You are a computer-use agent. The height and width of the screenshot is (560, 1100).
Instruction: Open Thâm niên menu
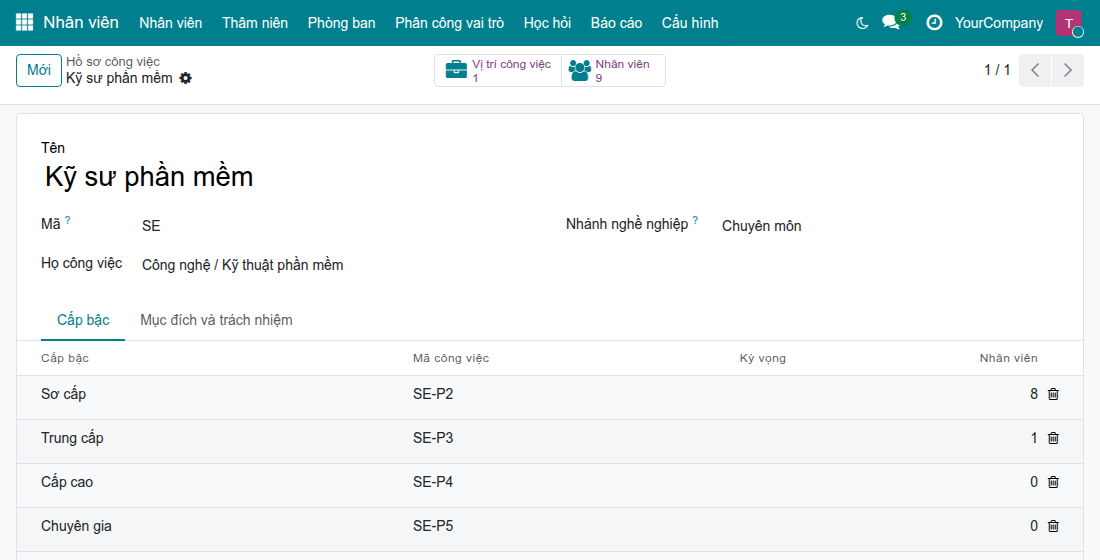click(255, 23)
